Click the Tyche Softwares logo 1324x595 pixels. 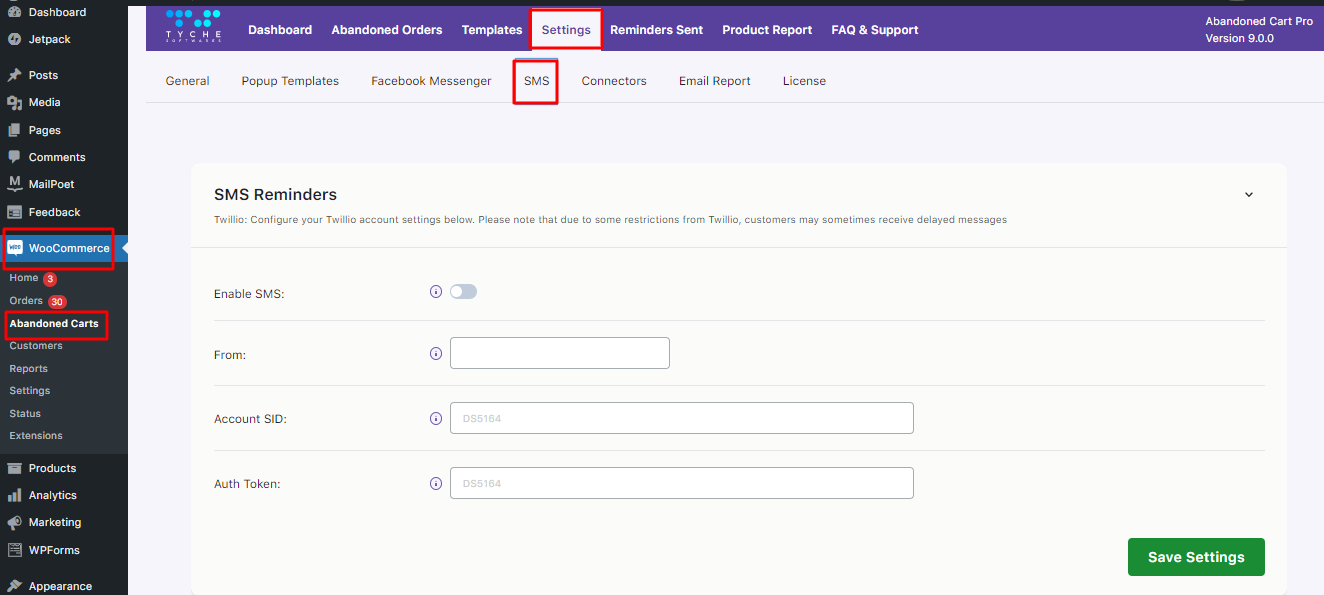point(193,27)
